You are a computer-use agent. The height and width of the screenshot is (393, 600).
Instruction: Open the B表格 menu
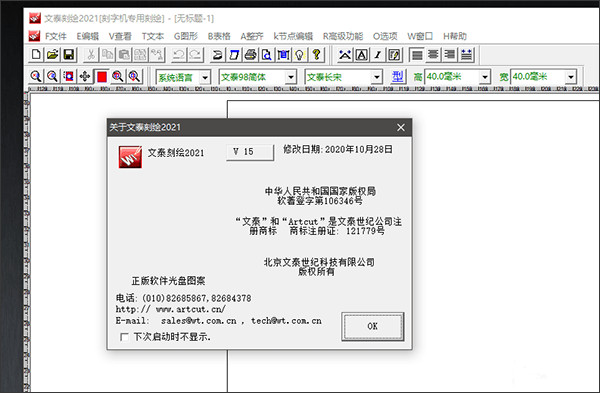219,36
